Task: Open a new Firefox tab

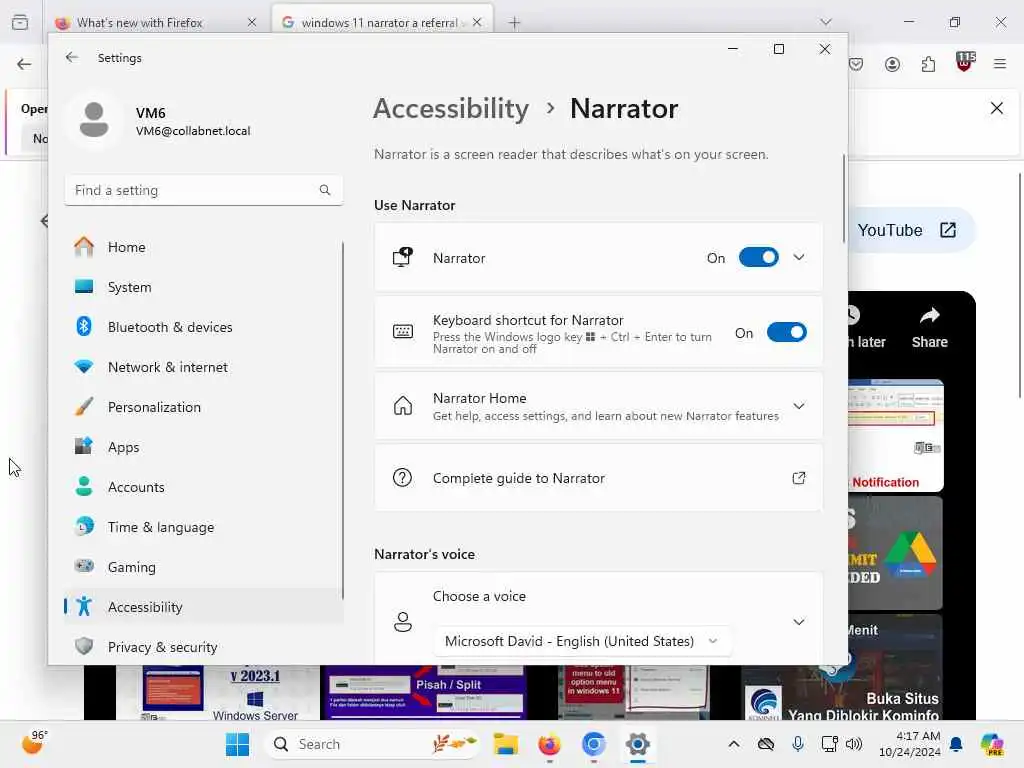Action: 514,23
